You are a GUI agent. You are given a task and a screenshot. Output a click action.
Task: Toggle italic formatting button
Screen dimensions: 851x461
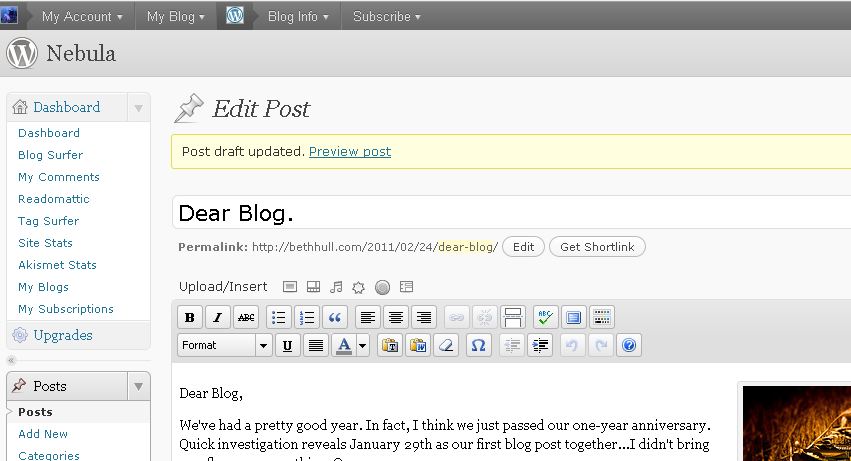(217, 318)
